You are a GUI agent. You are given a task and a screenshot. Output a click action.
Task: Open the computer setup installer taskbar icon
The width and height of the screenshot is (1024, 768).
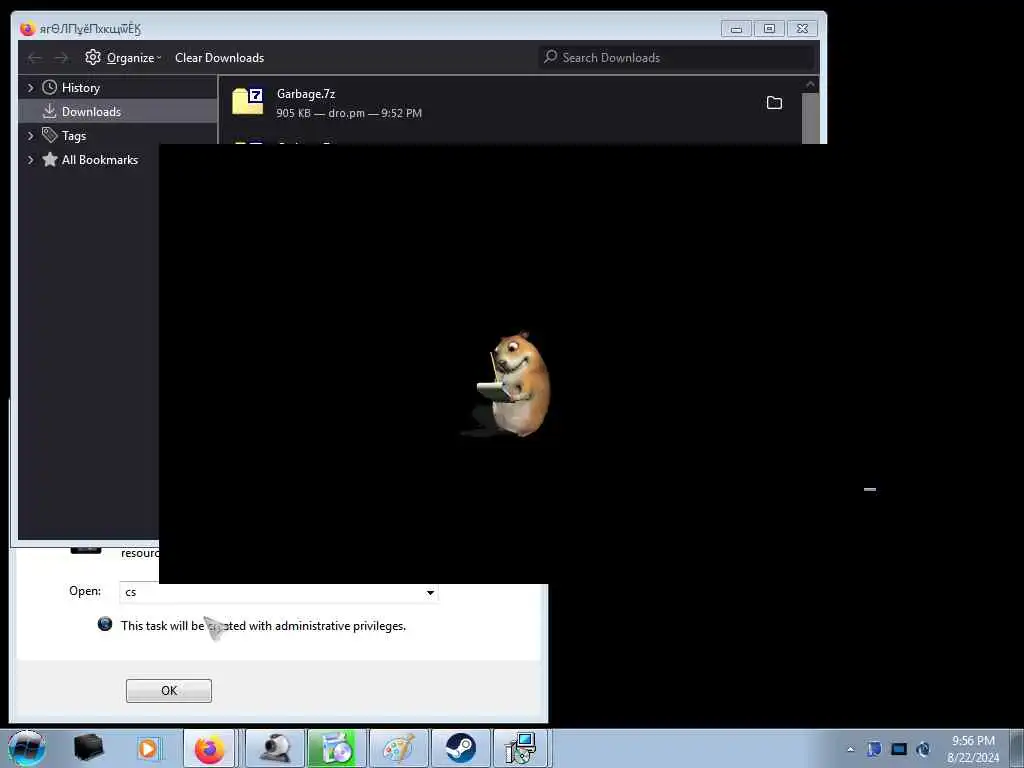pyautogui.click(x=522, y=748)
